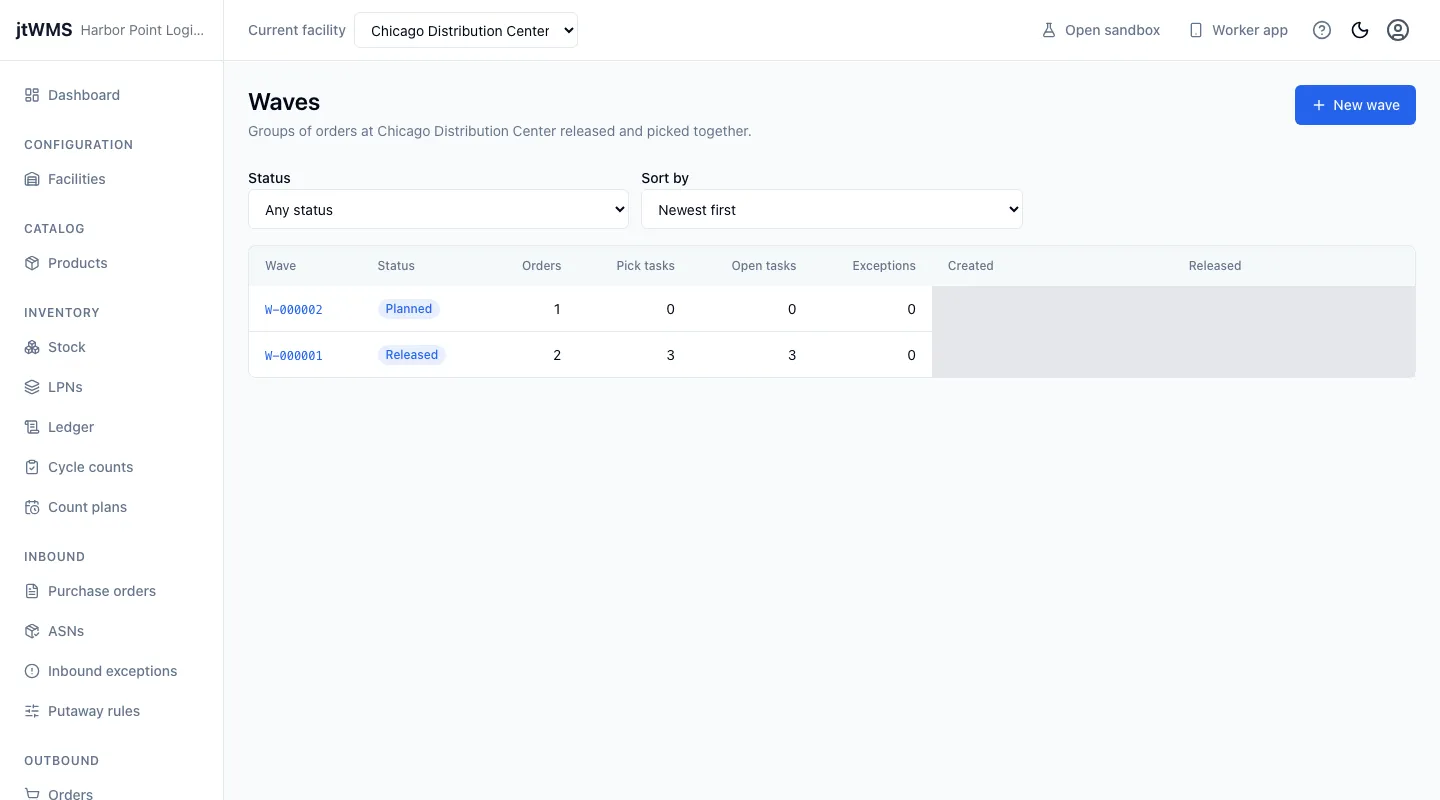Click the Planned status badge
The width and height of the screenshot is (1440, 800).
pos(409,309)
